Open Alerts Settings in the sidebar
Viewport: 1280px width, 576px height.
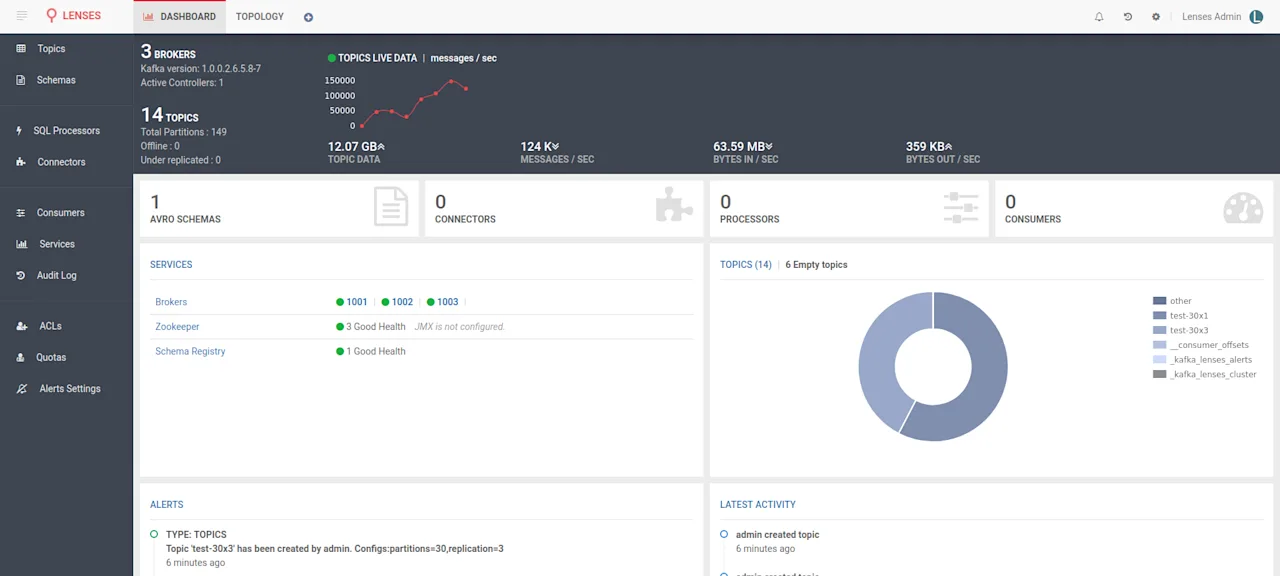pyautogui.click(x=67, y=388)
